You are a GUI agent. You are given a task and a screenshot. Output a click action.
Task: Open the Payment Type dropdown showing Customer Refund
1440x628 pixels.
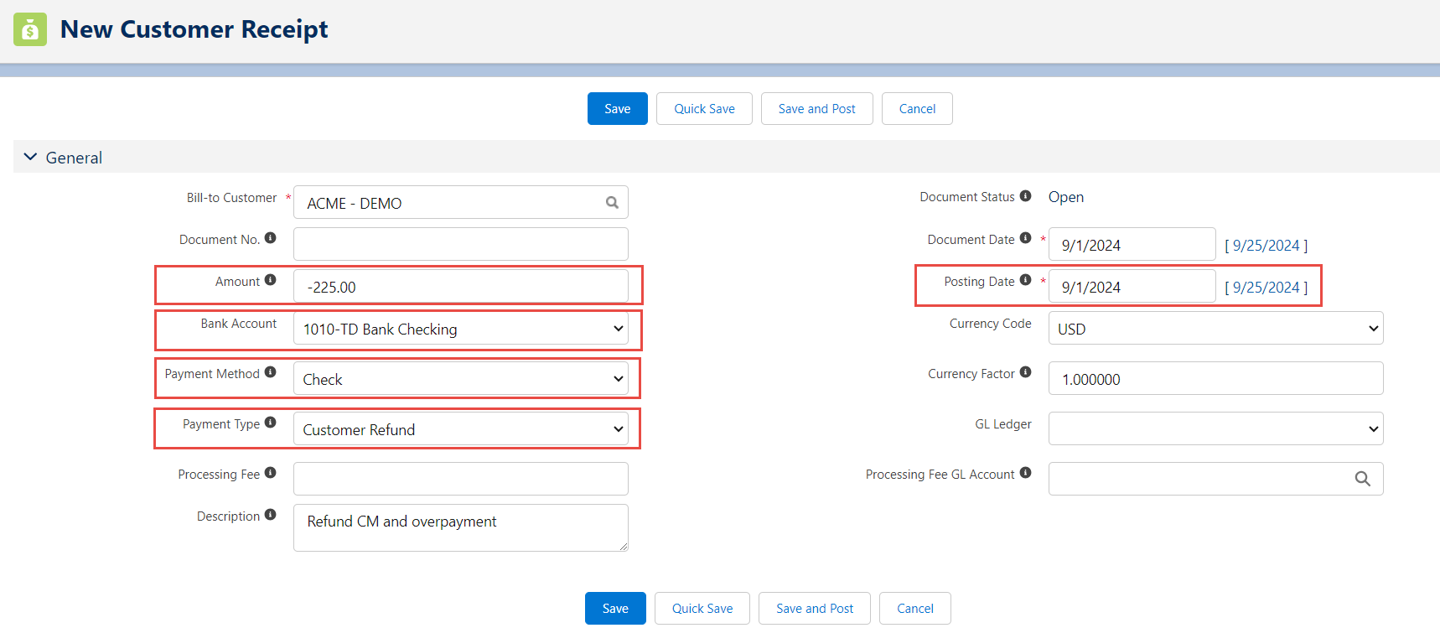click(461, 429)
